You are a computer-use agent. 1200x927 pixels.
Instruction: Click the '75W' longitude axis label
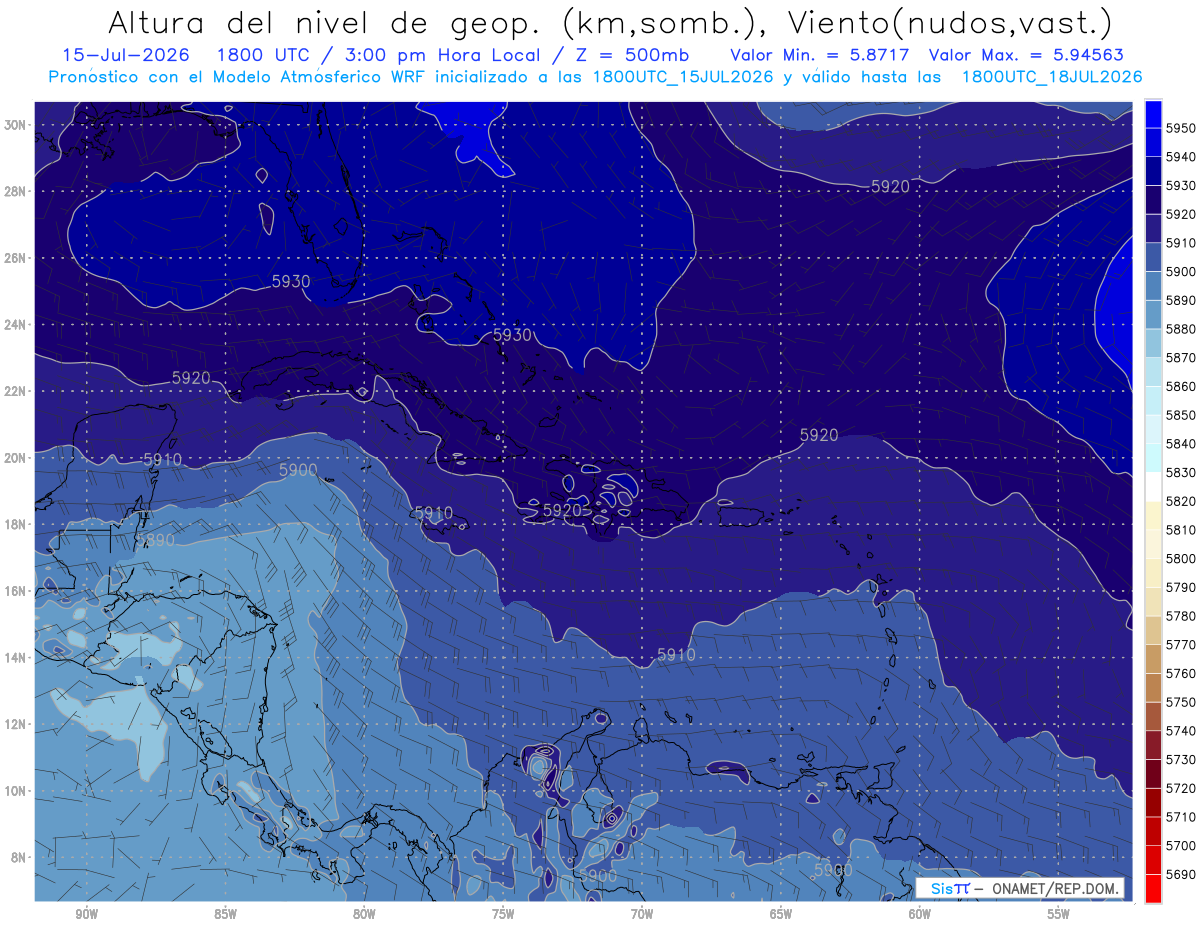(503, 913)
